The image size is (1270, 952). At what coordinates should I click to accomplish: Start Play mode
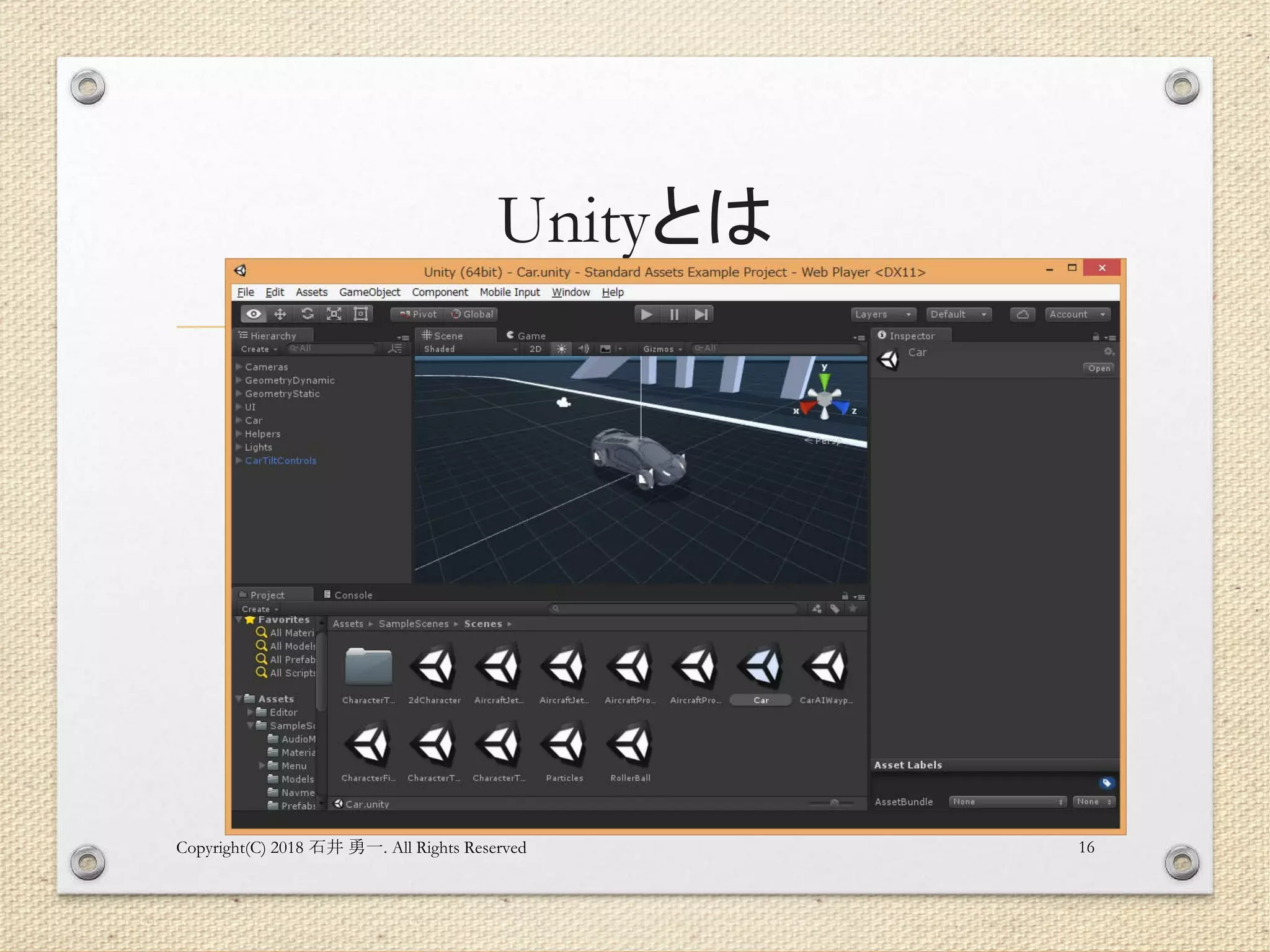647,314
